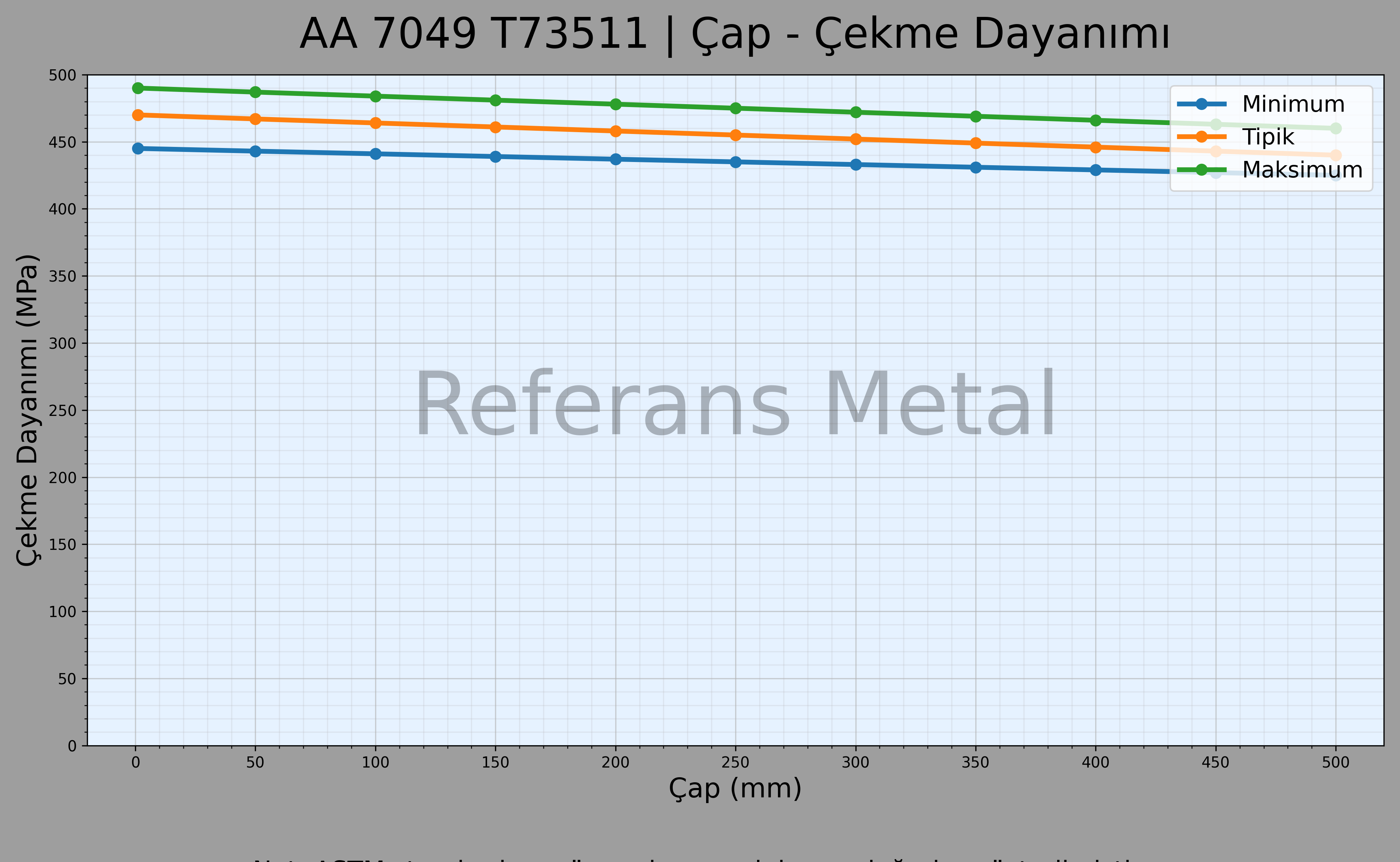
Task: Click the y-axis tick label 300
Action: [x=63, y=344]
